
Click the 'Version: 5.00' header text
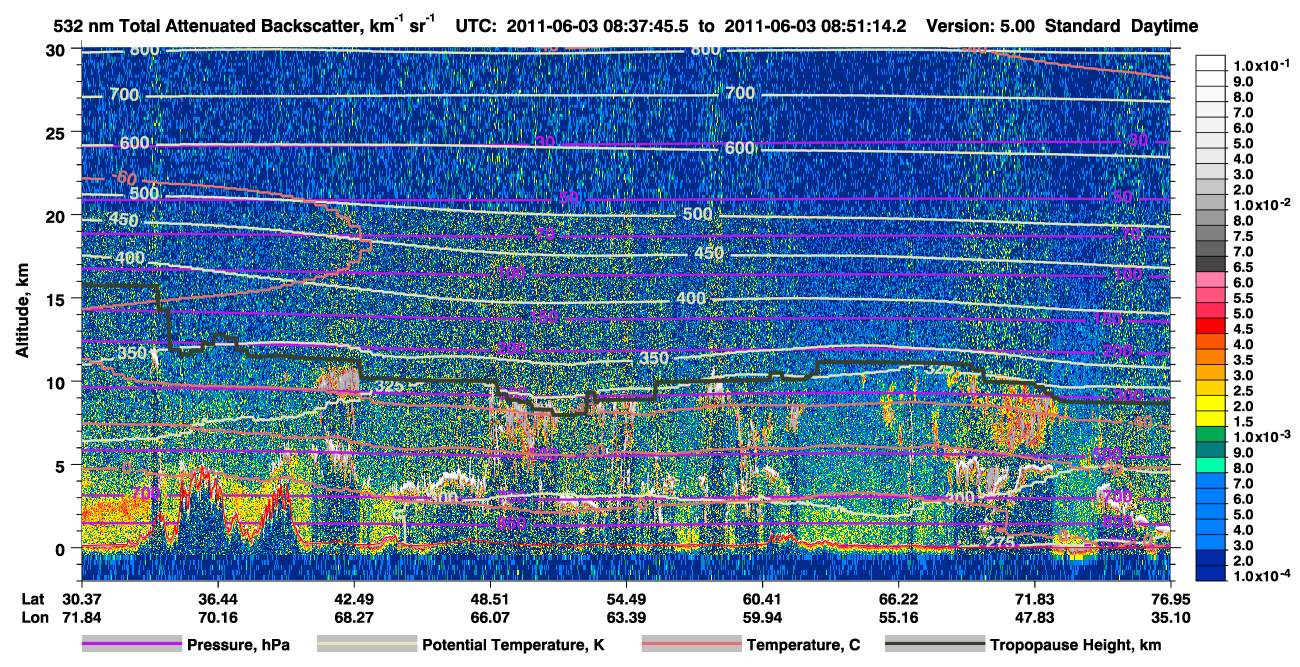[x=982, y=28]
